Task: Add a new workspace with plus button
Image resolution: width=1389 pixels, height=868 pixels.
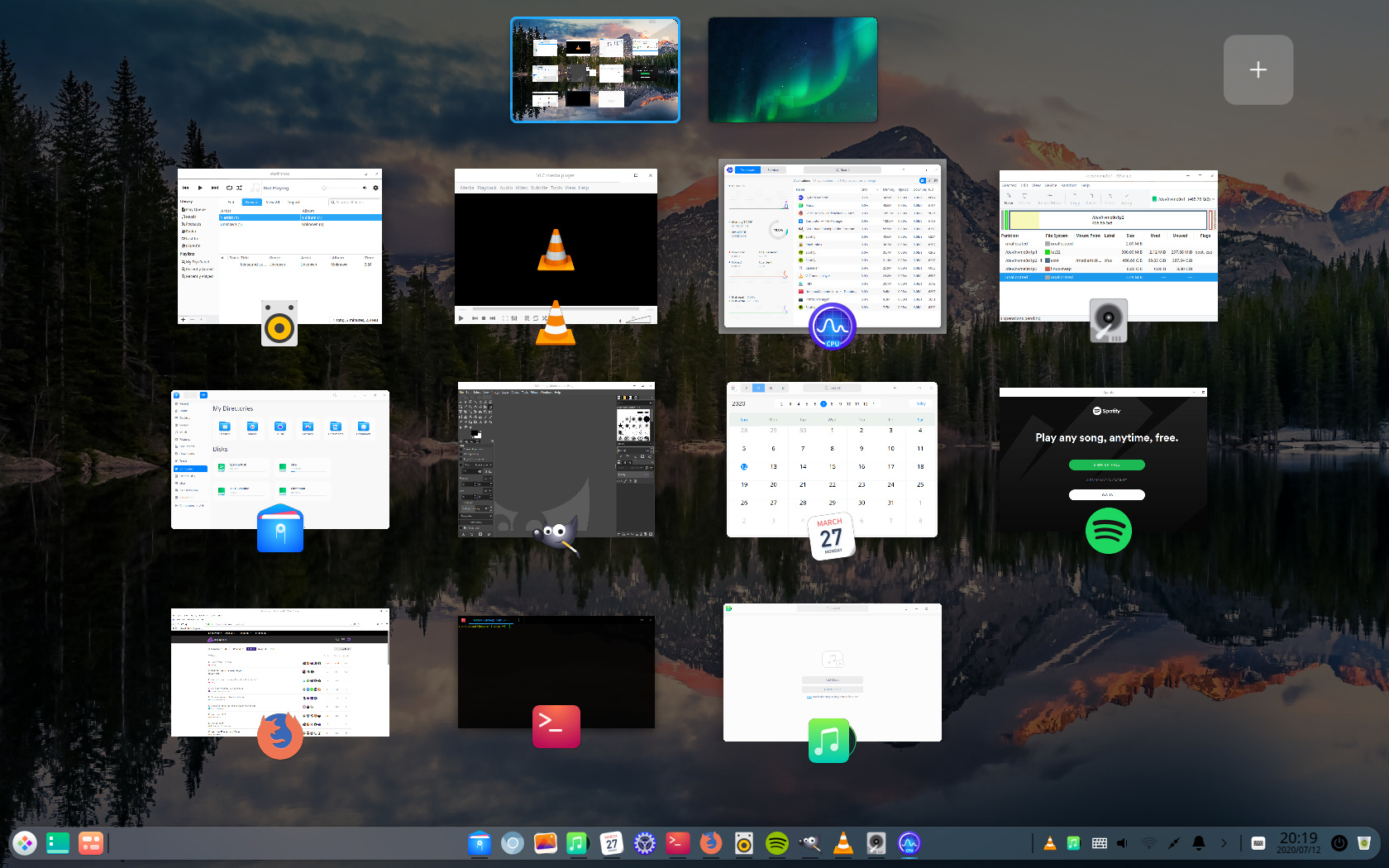Action: (x=1258, y=70)
